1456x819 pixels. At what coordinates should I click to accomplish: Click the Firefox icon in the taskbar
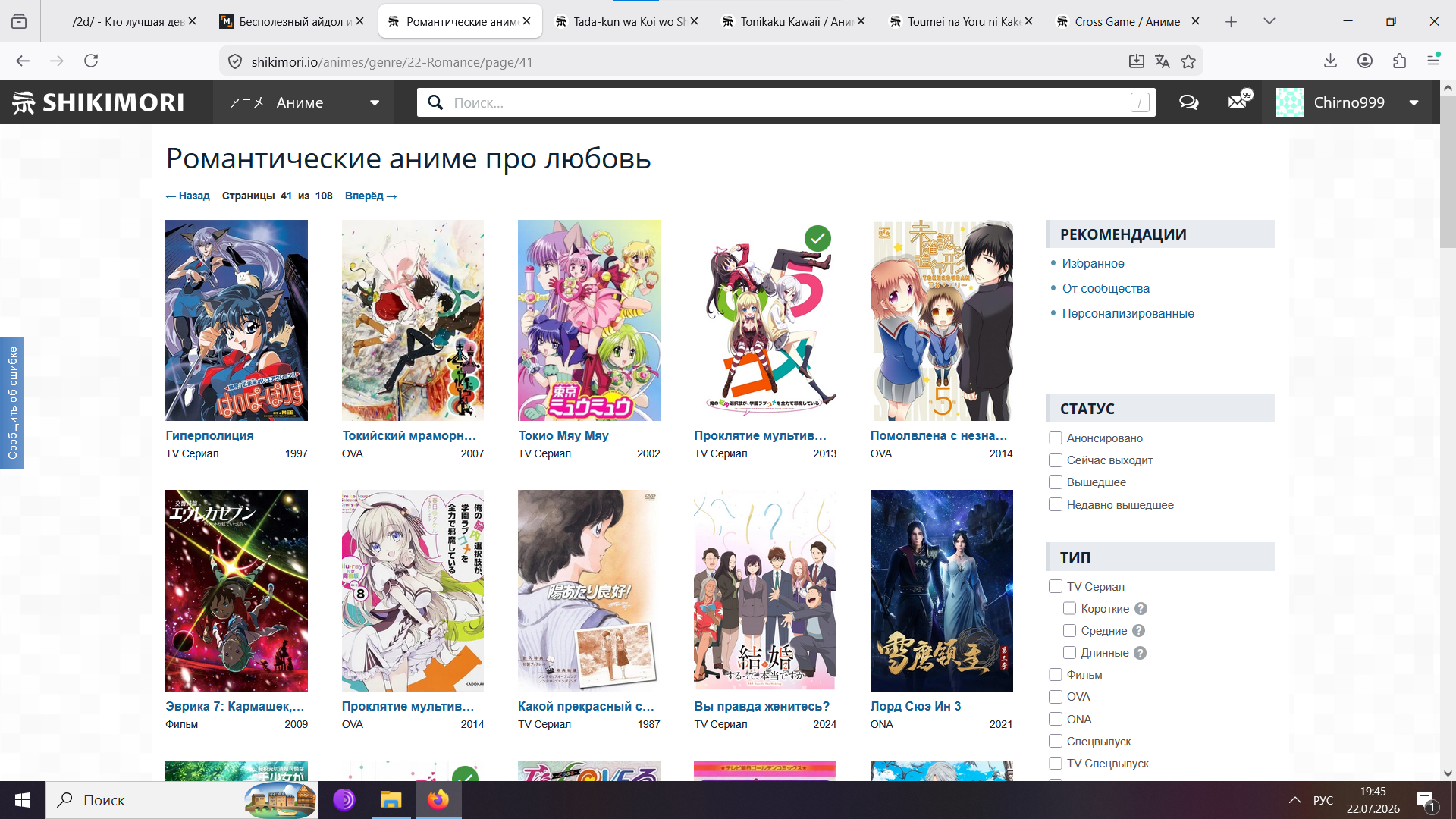438,800
